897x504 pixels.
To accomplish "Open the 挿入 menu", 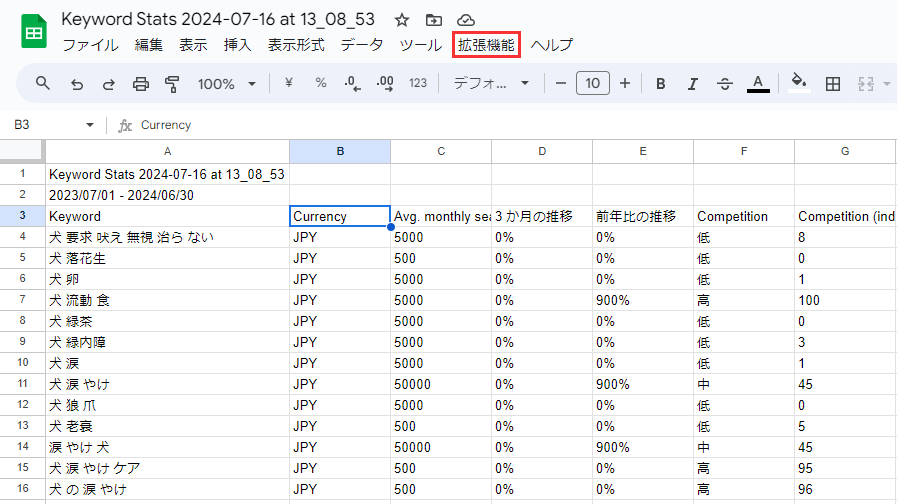I will click(237, 45).
